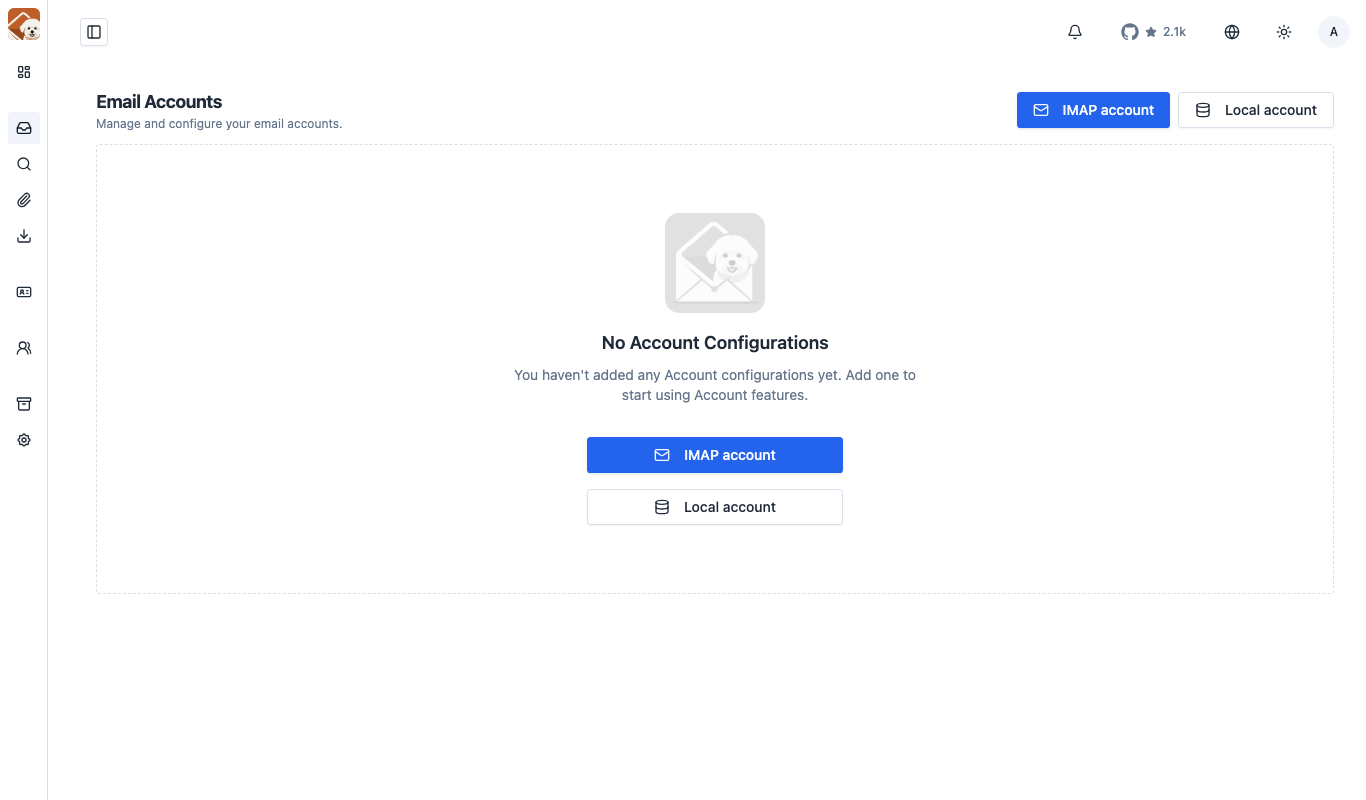The height and width of the screenshot is (800, 1366).
Task: Click 'No Account Configurations' text
Action: pos(715,343)
